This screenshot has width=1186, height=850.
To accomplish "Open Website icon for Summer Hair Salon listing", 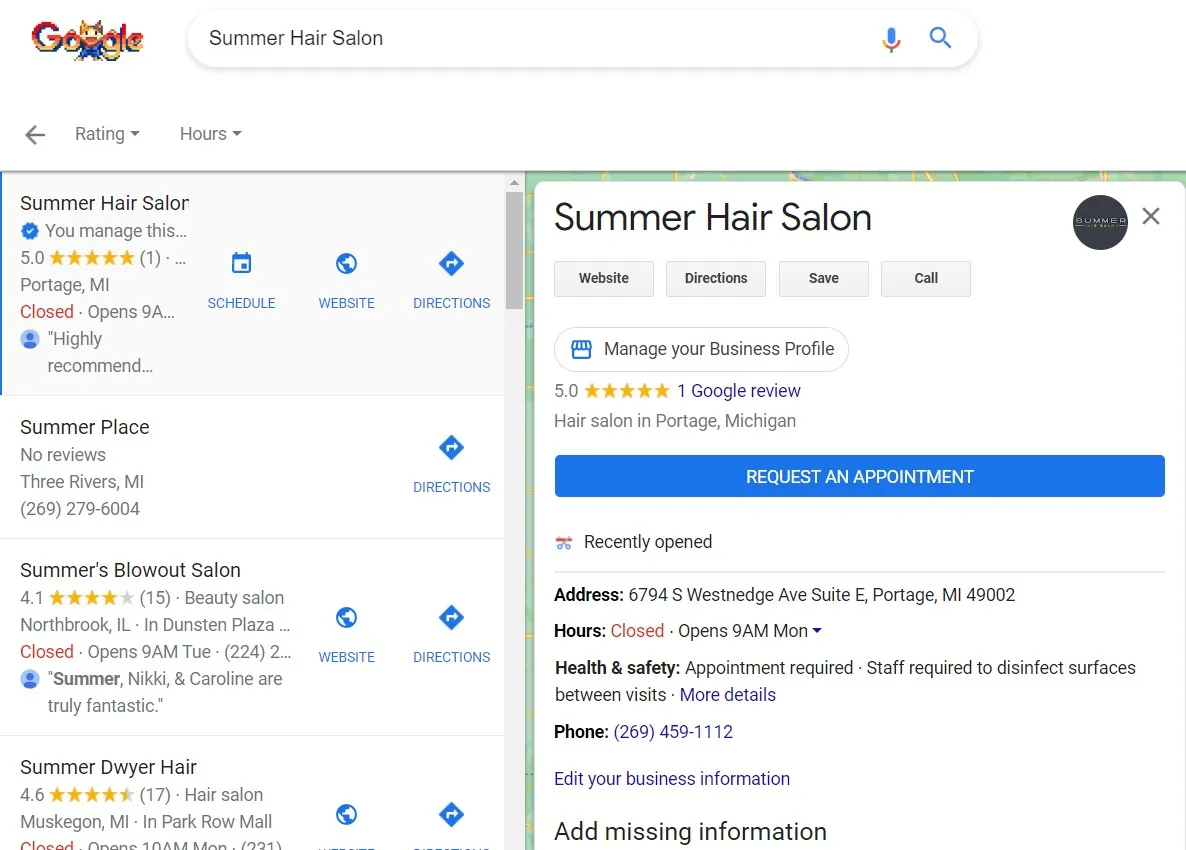I will 346,281.
